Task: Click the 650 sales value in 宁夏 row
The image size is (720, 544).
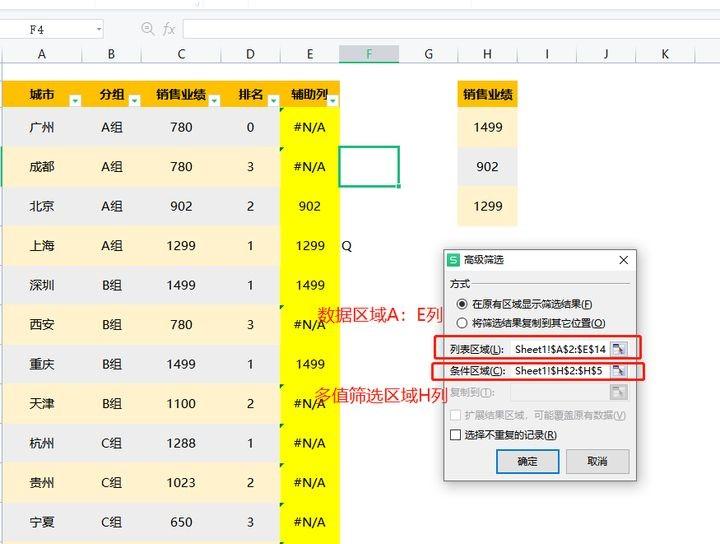Action: pyautogui.click(x=181, y=522)
